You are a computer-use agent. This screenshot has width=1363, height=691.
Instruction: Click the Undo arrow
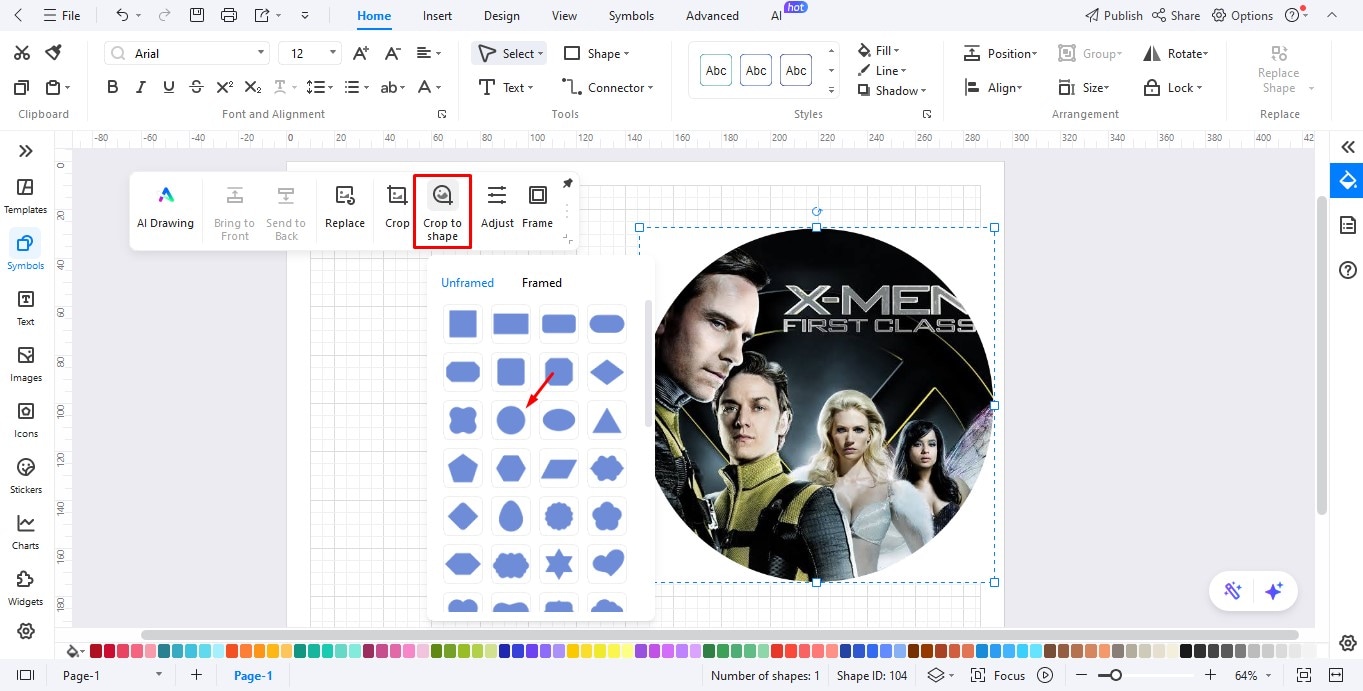click(x=122, y=15)
